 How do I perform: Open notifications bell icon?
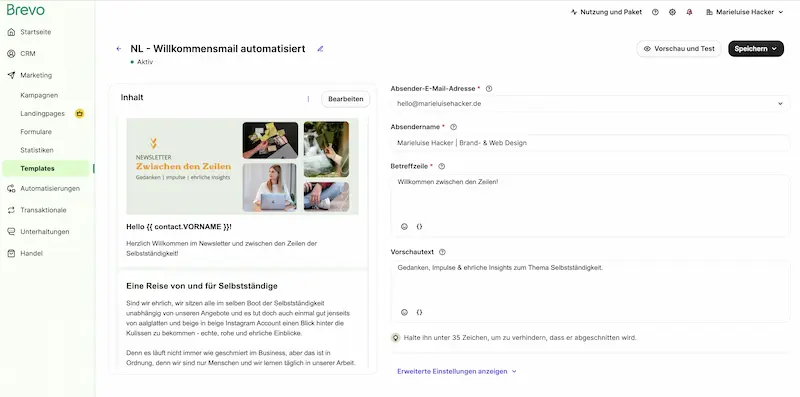pyautogui.click(x=690, y=12)
